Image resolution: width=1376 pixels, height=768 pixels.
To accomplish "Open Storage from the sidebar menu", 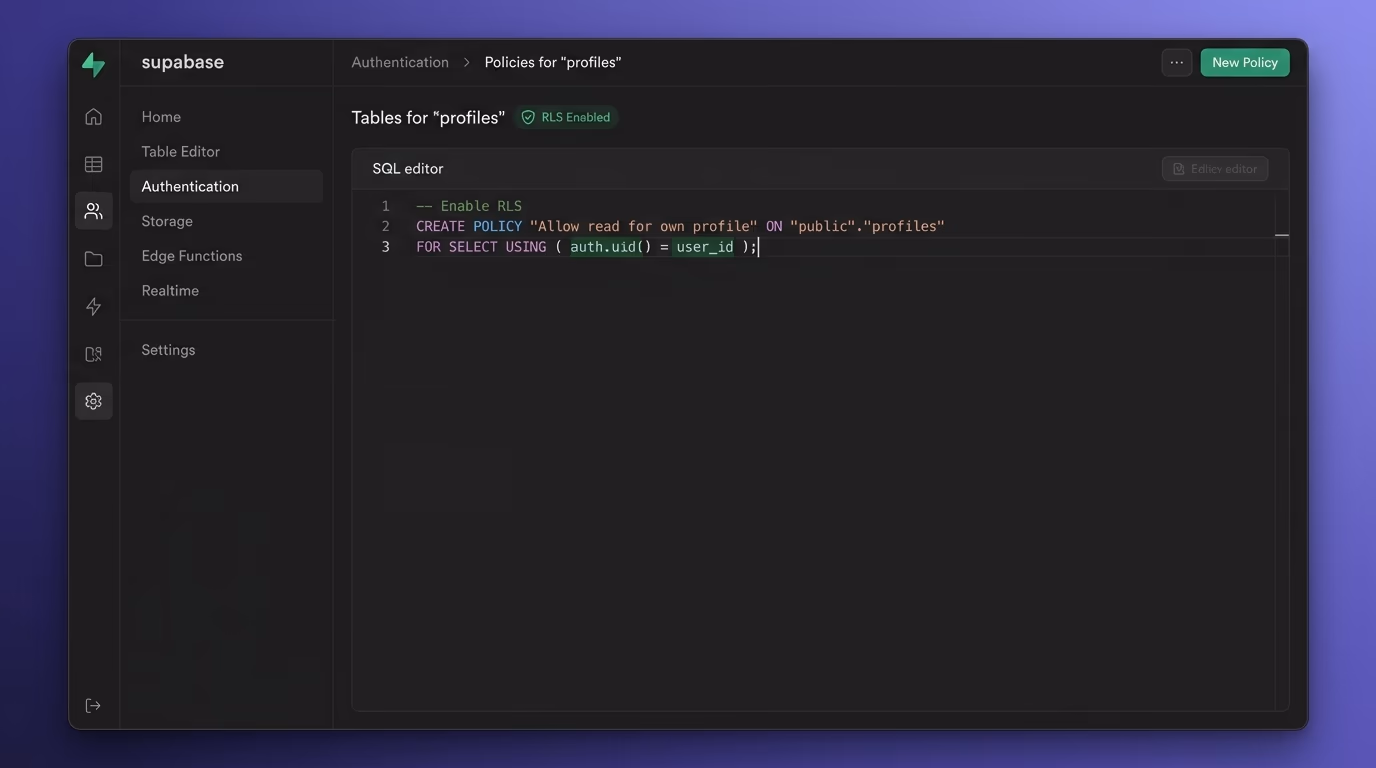I will click(167, 221).
